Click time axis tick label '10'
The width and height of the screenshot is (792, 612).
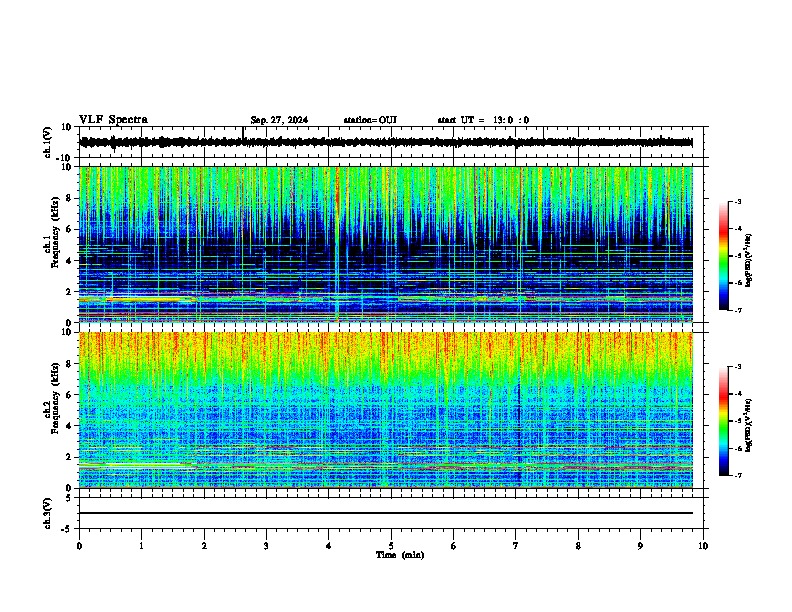pos(703,546)
